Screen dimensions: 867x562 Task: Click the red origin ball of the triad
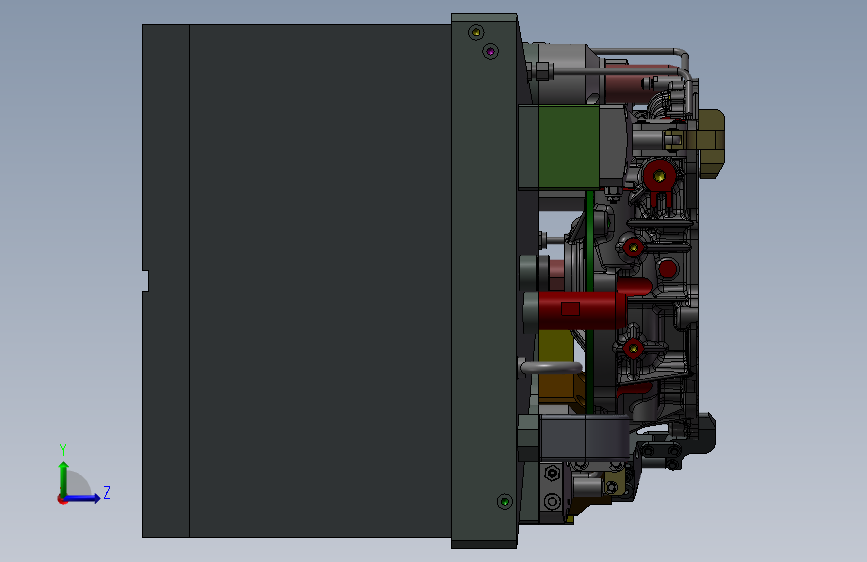[x=62, y=499]
